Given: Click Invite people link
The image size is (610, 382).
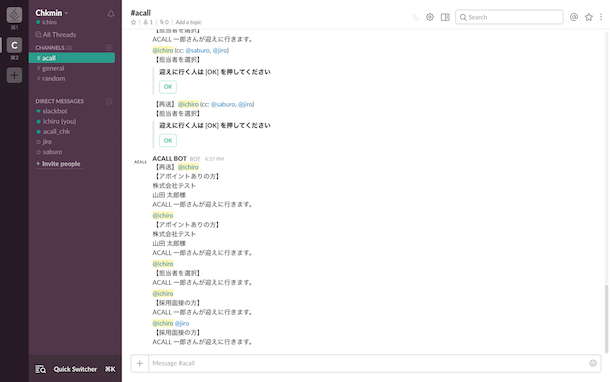Looking at the screenshot, I should (x=58, y=164).
